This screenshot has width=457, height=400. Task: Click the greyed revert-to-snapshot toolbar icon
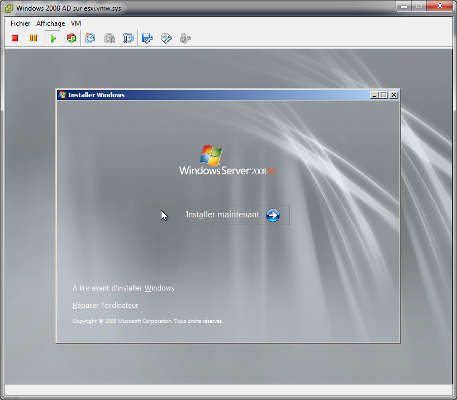(x=109, y=38)
